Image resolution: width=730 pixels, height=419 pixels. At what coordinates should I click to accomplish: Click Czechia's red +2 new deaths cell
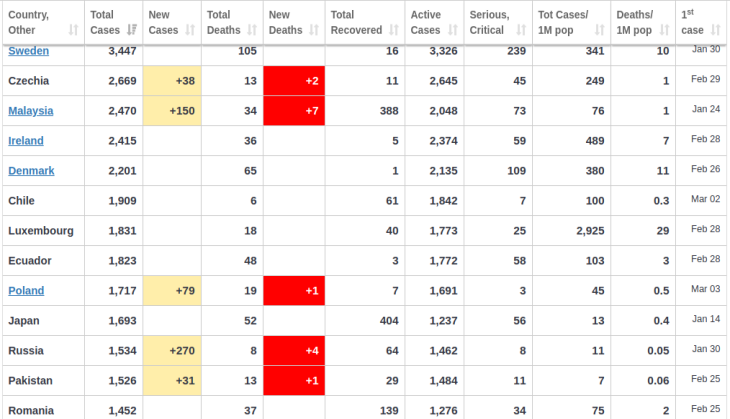click(294, 81)
